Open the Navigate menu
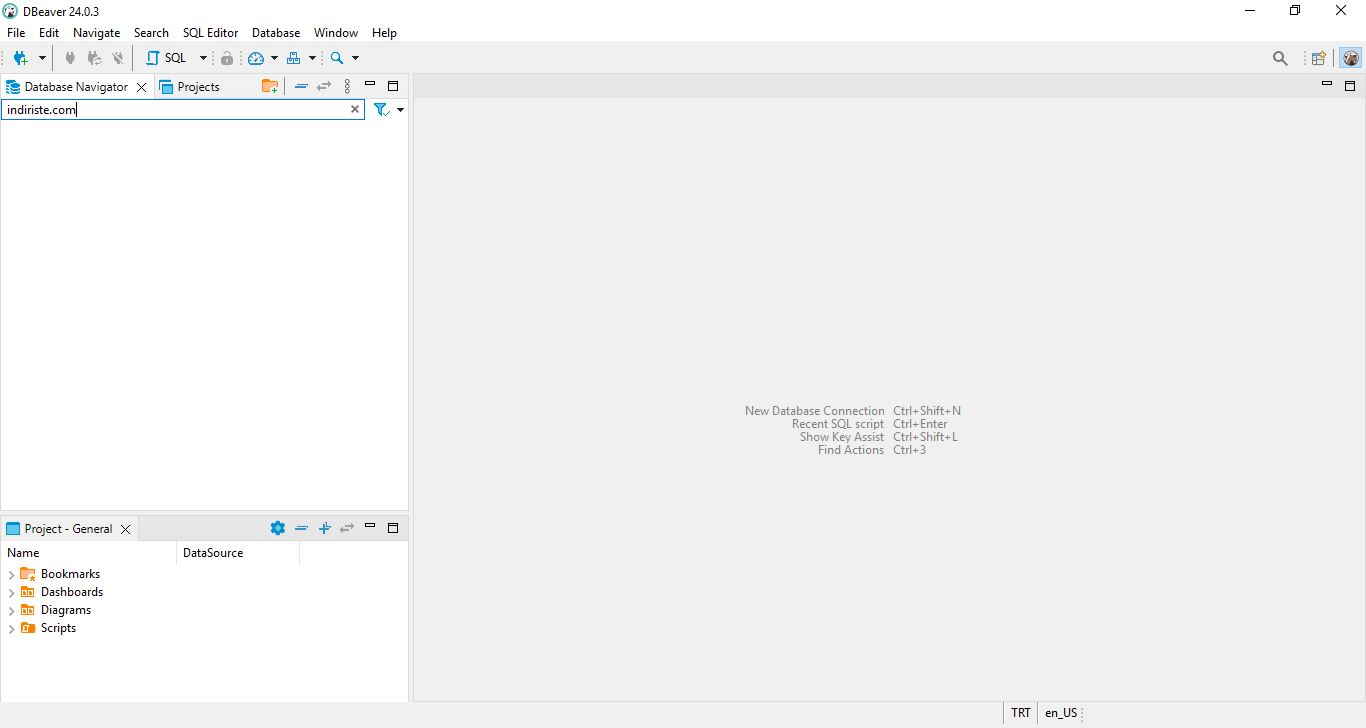 pyautogui.click(x=97, y=33)
